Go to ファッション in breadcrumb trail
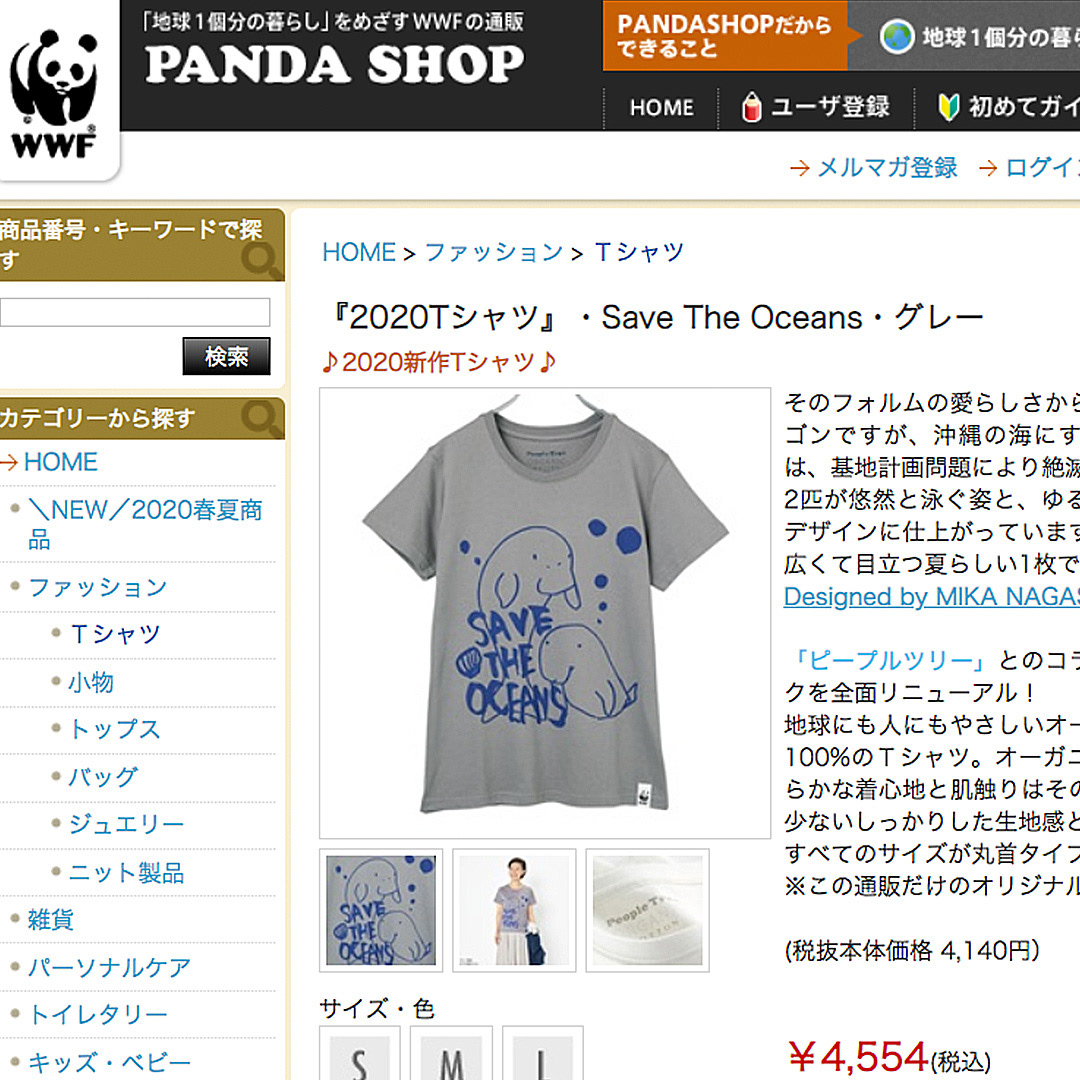The width and height of the screenshot is (1080, 1080). 494,252
